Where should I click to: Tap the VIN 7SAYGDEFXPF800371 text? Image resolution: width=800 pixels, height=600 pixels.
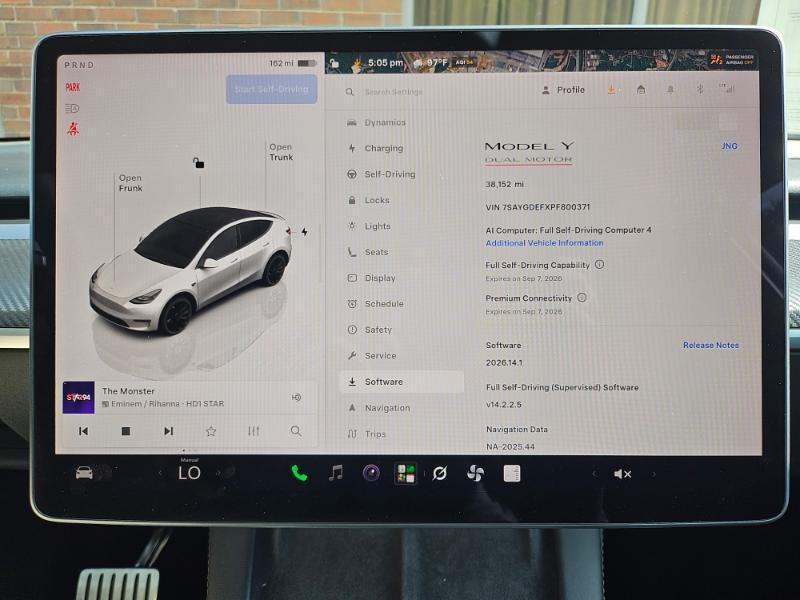tap(538, 207)
